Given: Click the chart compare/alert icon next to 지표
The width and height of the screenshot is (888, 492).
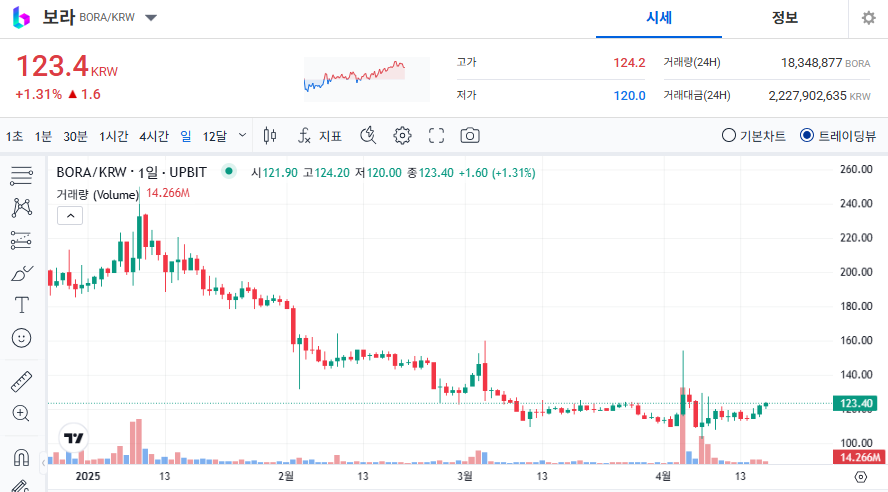Looking at the screenshot, I should [368, 136].
